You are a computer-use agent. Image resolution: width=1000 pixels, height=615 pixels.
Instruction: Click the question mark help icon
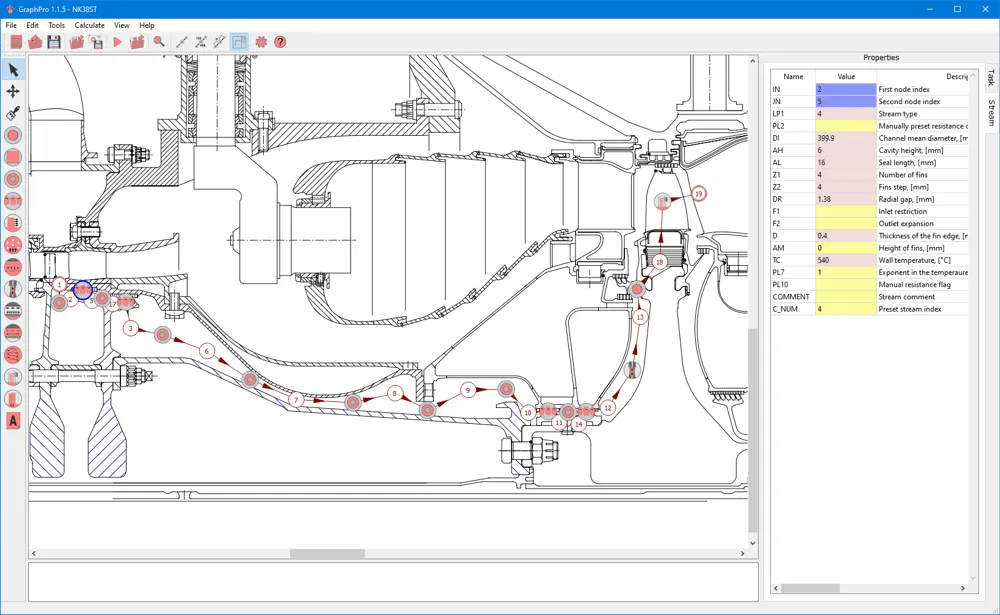[280, 42]
